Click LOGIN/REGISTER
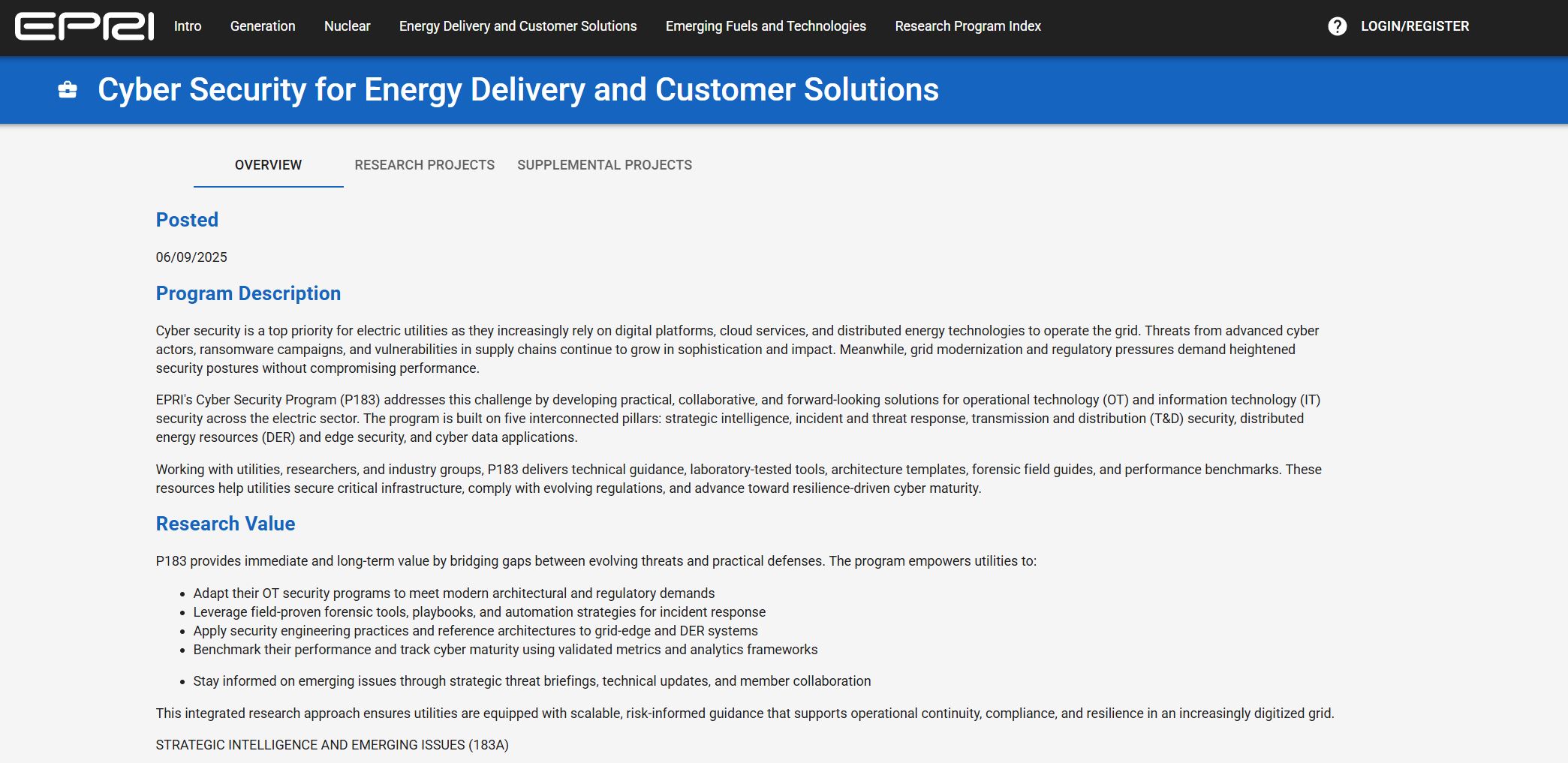Image resolution: width=1568 pixels, height=763 pixels. pos(1415,26)
